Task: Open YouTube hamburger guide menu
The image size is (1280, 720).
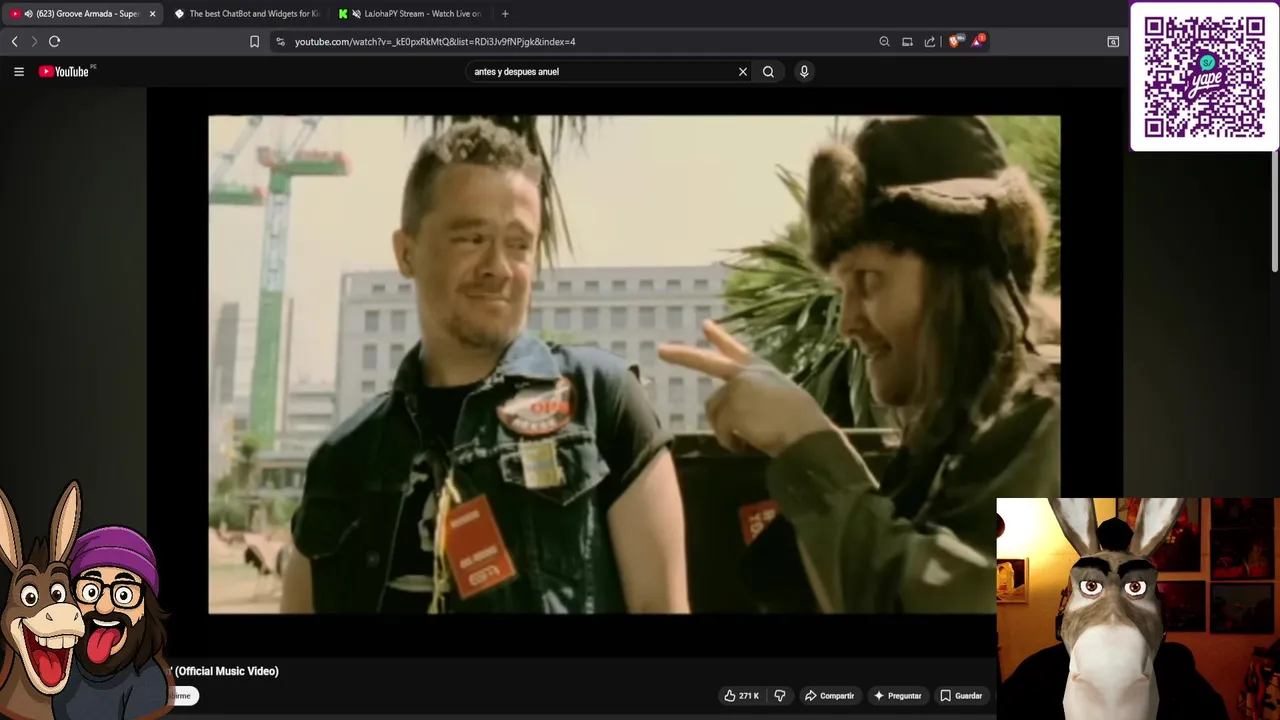Action: pos(18,71)
